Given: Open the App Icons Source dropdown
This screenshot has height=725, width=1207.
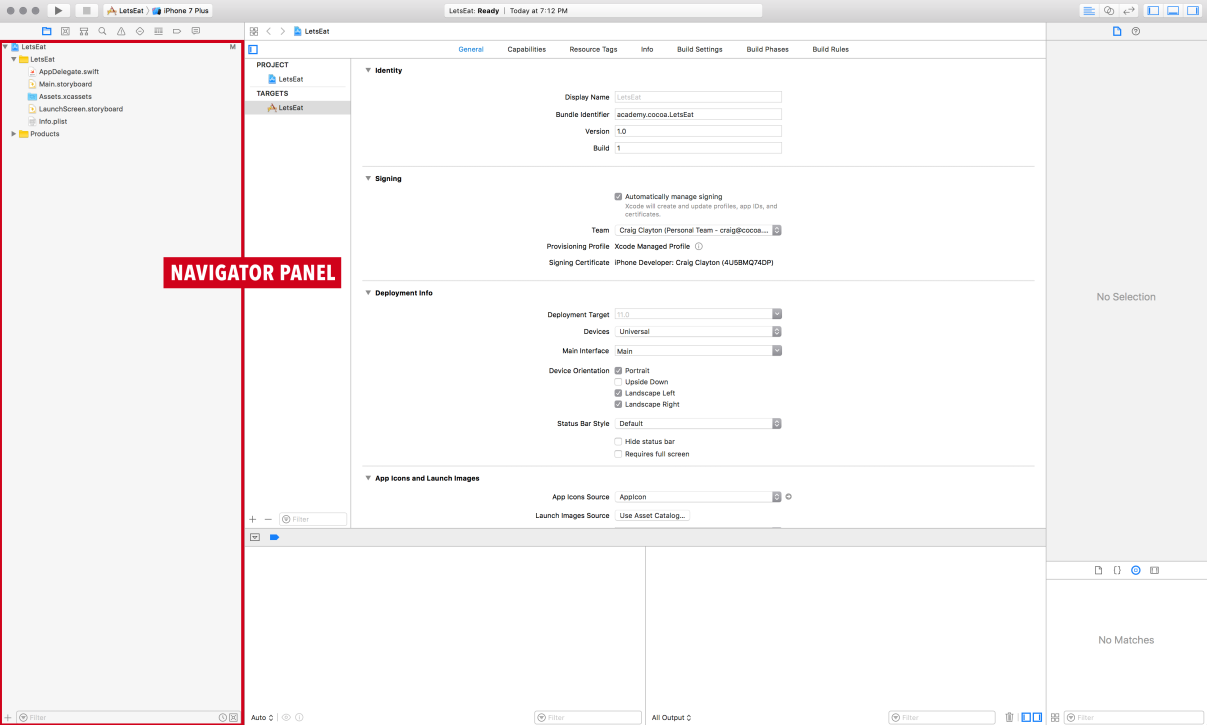Looking at the screenshot, I should [698, 497].
